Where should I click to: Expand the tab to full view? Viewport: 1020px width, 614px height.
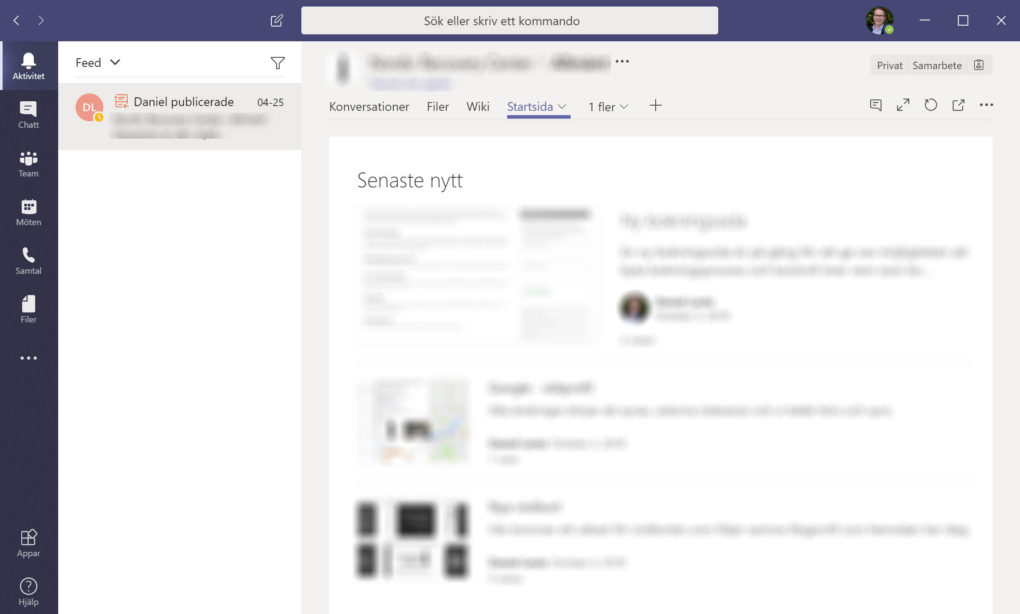(x=903, y=105)
